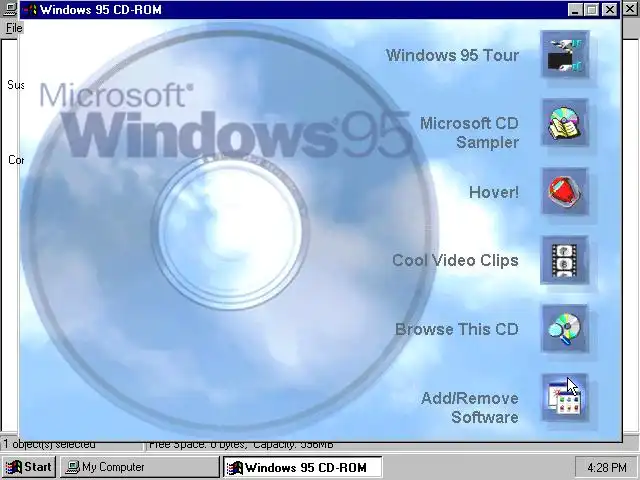This screenshot has width=640, height=480.
Task: Click the background window's computer title icon
Action: click(x=9, y=9)
